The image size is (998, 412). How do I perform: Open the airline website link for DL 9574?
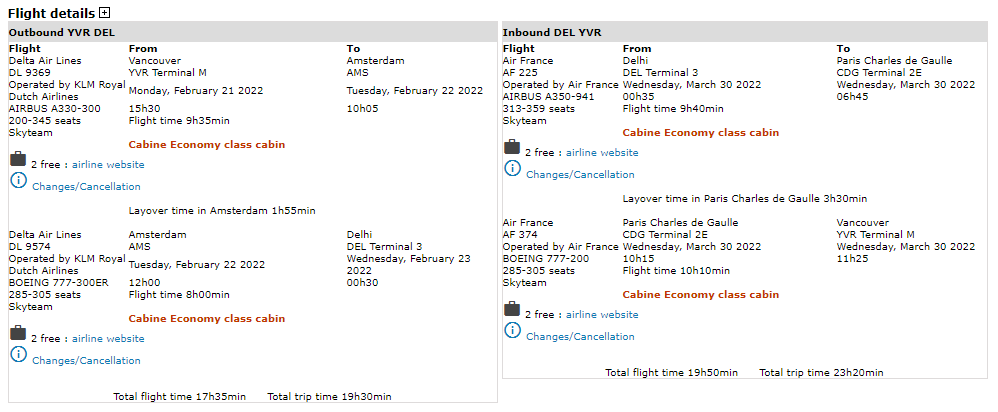(108, 339)
